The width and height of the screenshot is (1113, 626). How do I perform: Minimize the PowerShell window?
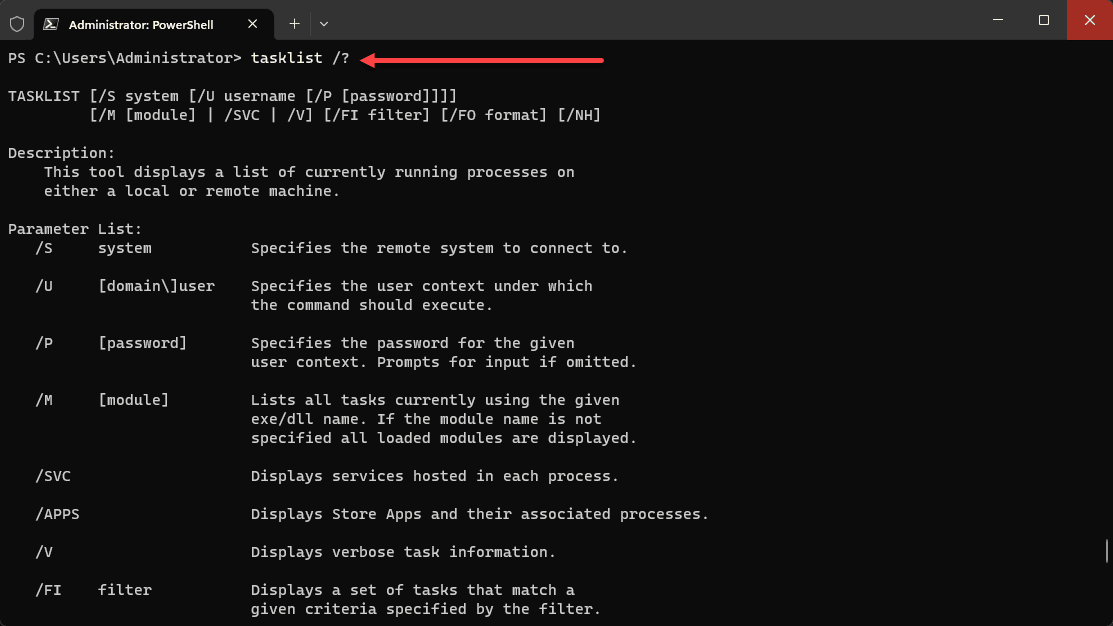pyautogui.click(x=998, y=20)
